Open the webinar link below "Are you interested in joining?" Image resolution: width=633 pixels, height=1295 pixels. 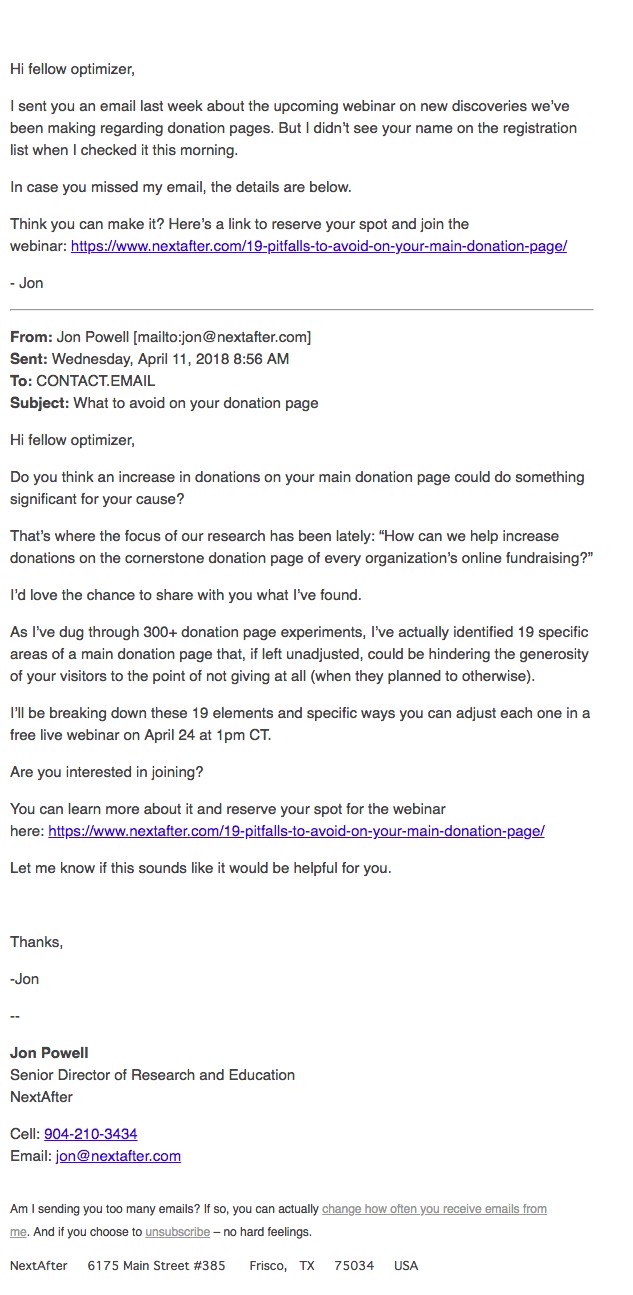pos(296,831)
